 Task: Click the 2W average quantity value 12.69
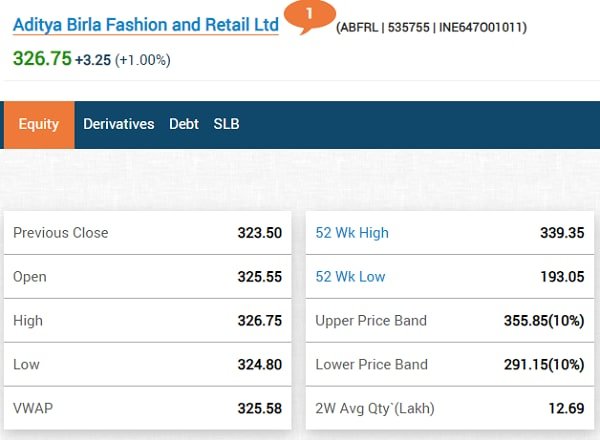pyautogui.click(x=566, y=408)
